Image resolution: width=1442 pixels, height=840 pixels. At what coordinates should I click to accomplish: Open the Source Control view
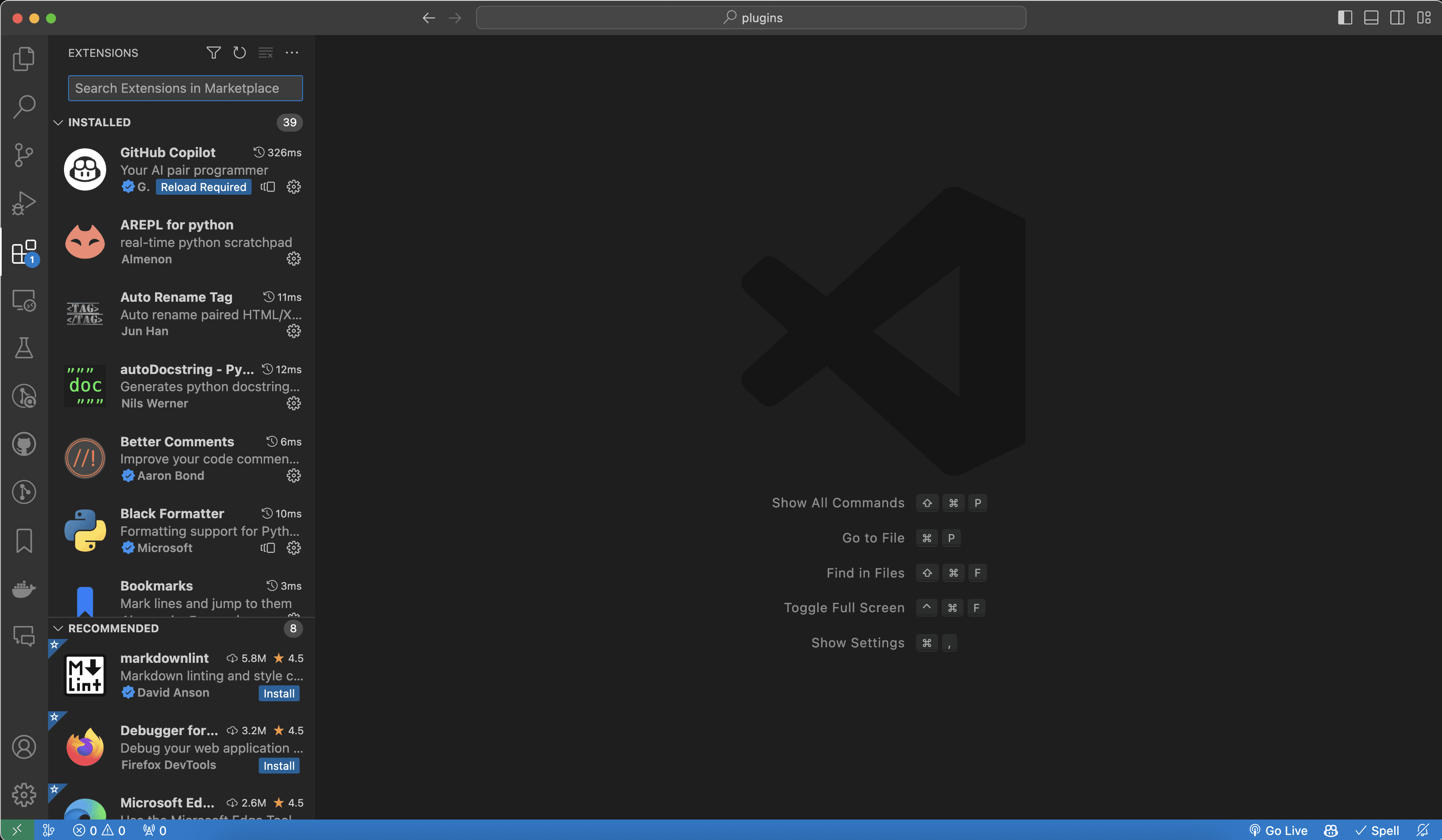23,155
